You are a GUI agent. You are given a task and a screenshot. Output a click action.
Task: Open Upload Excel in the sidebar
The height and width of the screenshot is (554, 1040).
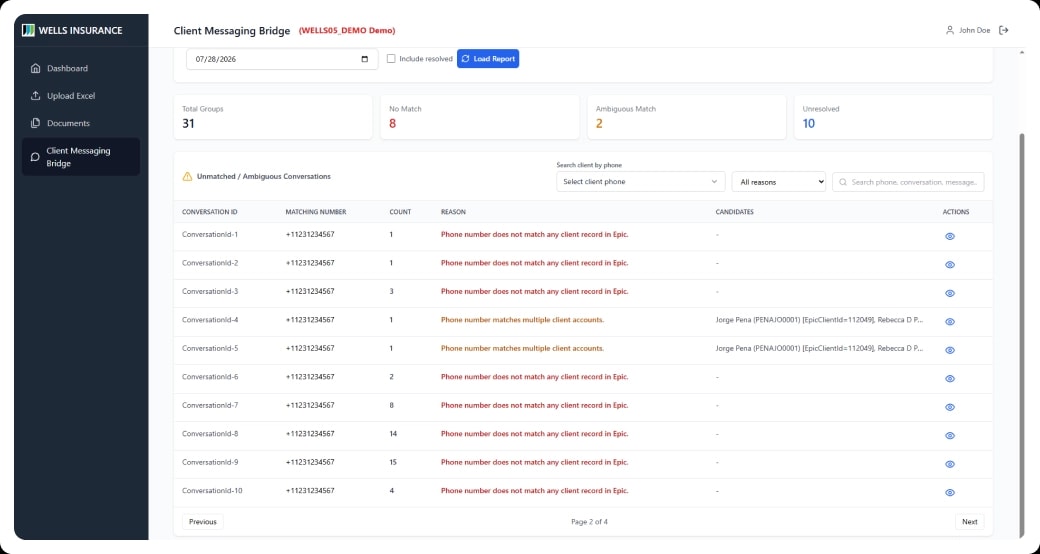80,96
